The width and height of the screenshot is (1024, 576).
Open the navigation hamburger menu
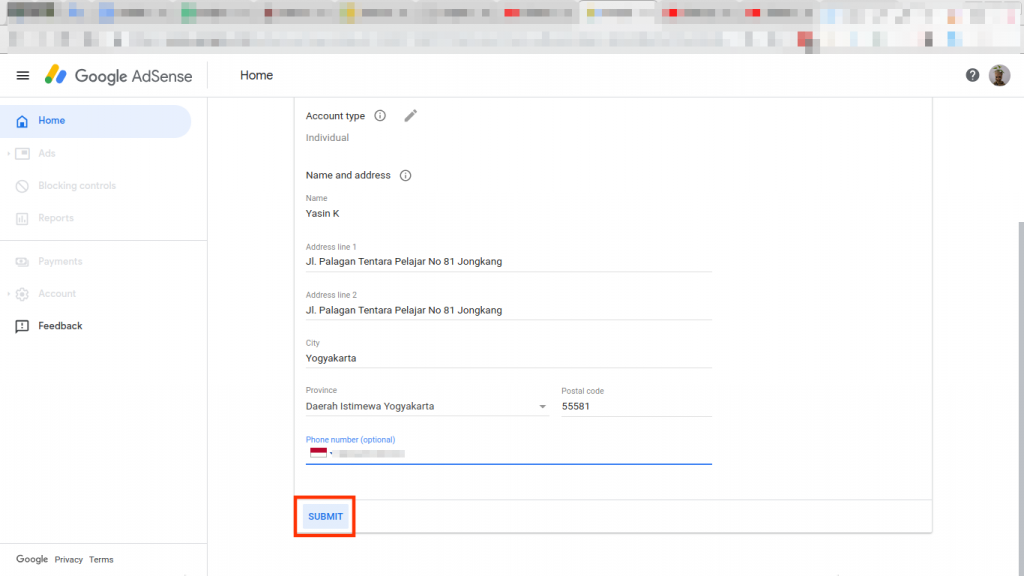(x=23, y=75)
